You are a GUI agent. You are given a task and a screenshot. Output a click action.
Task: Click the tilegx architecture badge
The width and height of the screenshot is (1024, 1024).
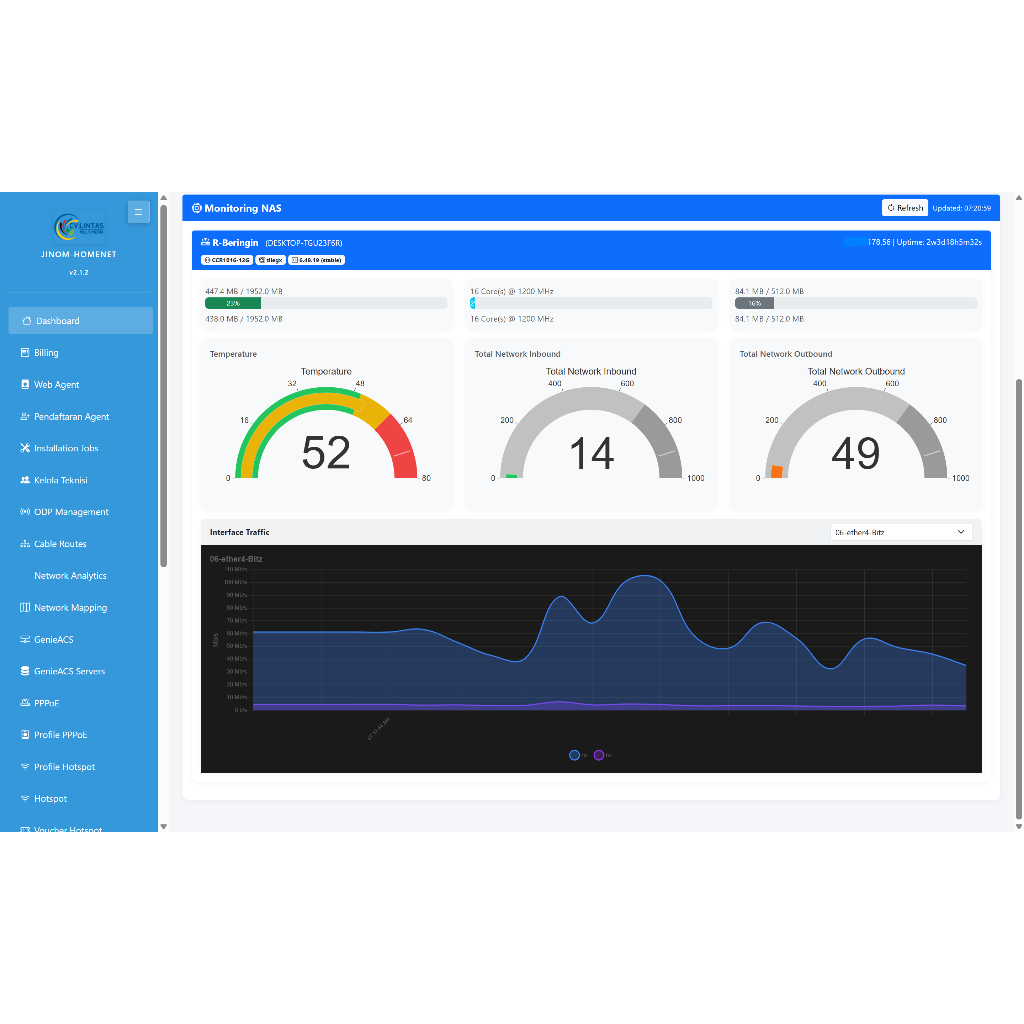coord(270,260)
